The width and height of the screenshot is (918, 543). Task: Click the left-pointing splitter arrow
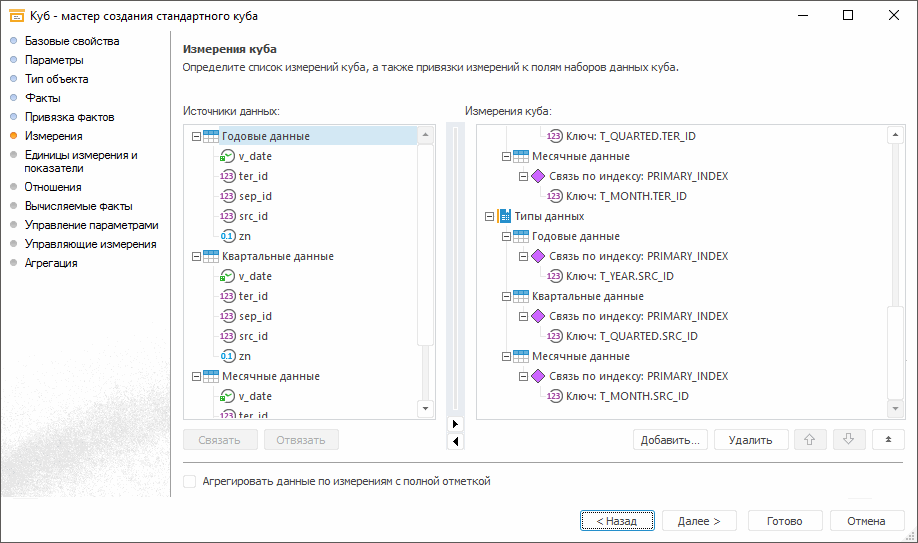[456, 441]
